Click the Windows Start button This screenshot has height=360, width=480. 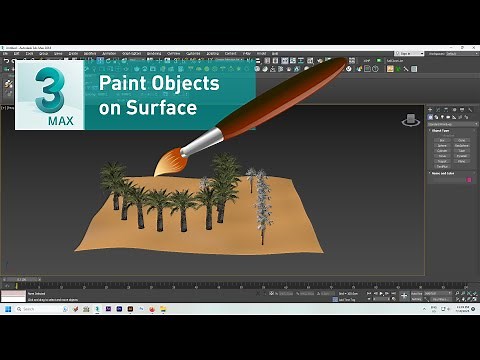point(8,309)
